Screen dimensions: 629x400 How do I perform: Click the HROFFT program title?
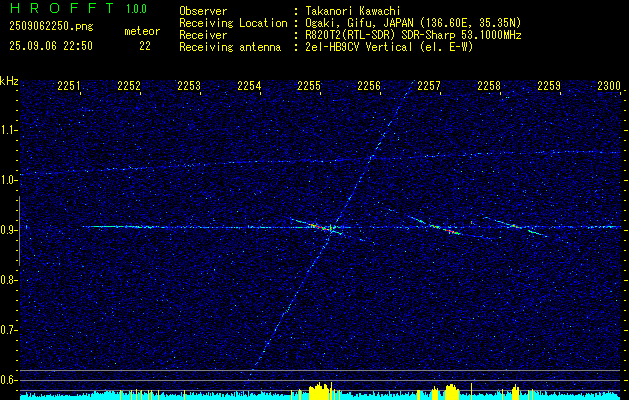coord(61,8)
